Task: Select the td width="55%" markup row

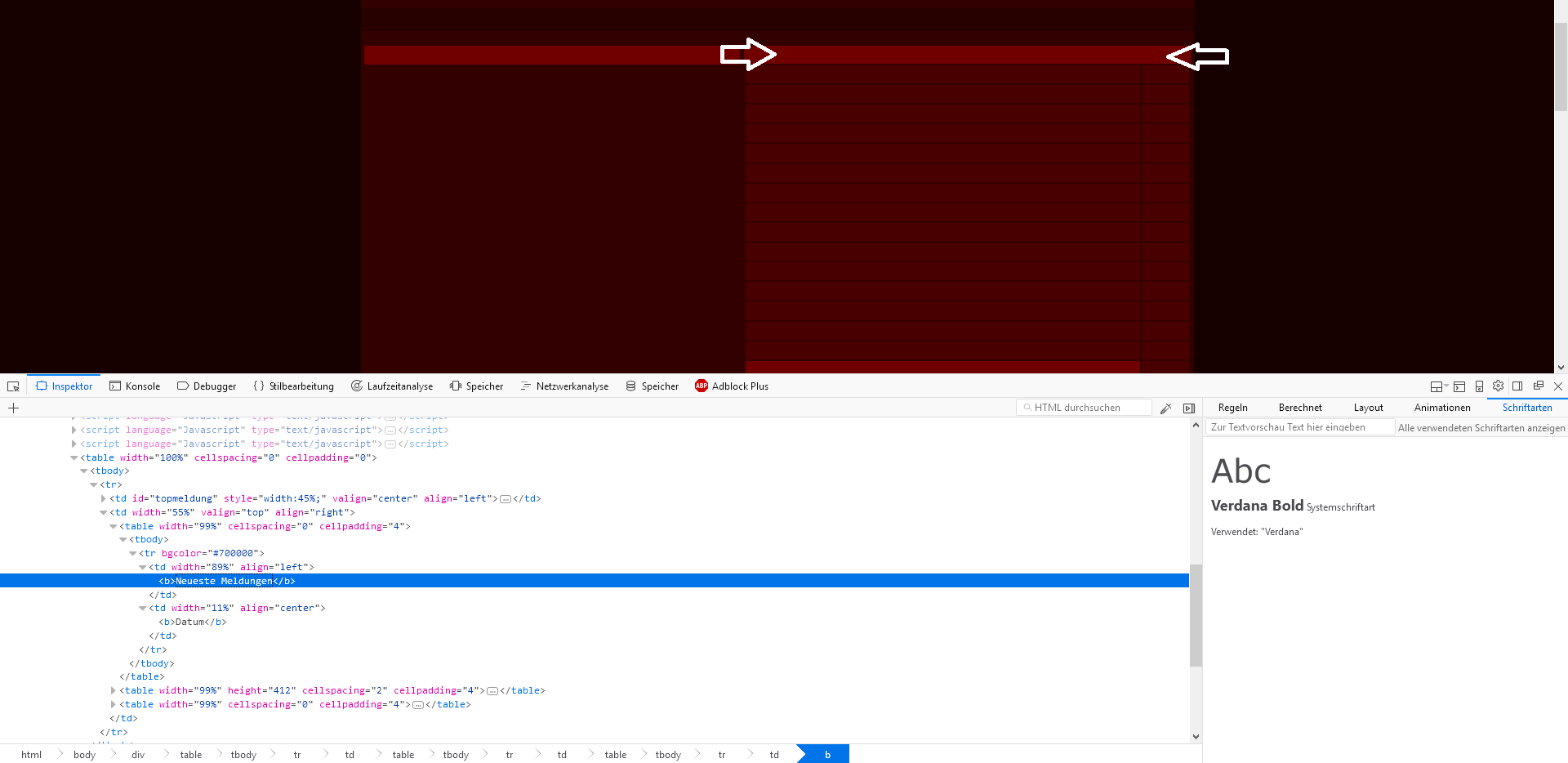Action: click(595, 512)
